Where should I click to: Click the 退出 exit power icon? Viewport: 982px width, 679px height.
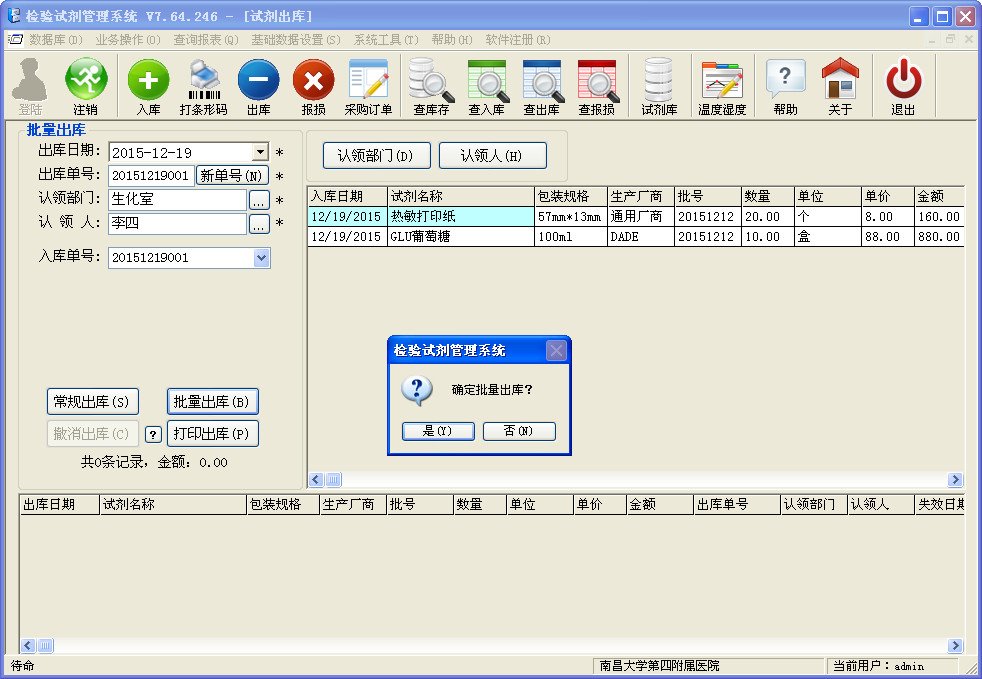click(x=903, y=86)
